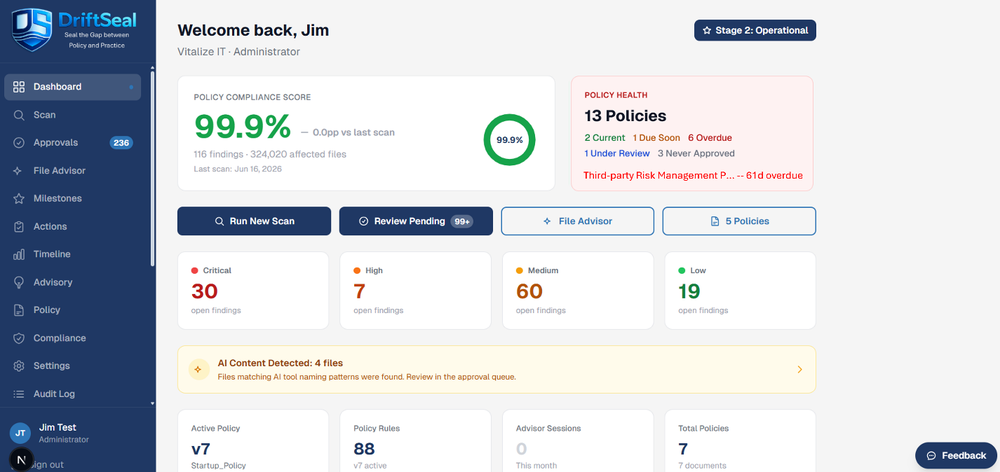Click the Milestones star icon
The width and height of the screenshot is (1000, 472).
tap(19, 198)
